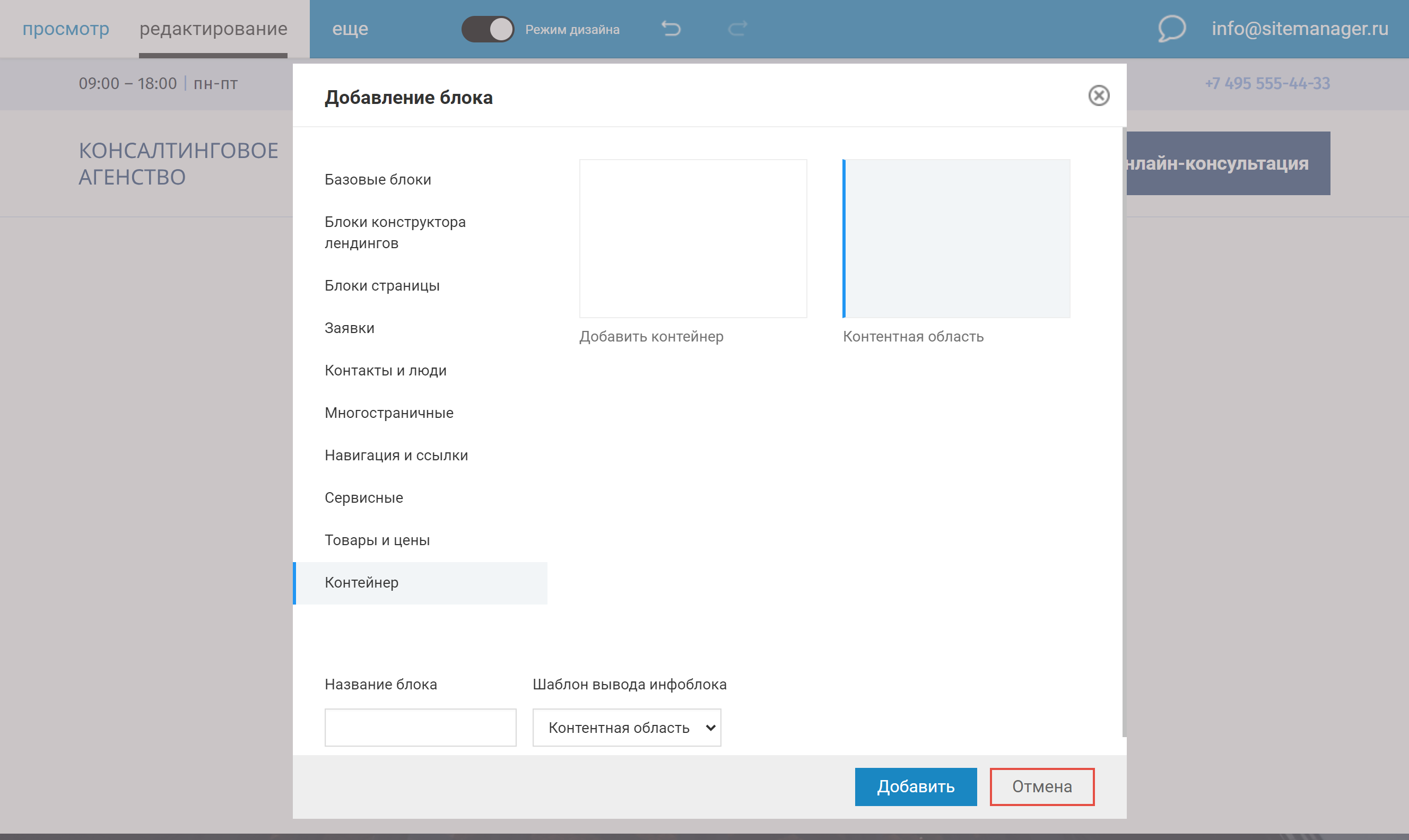The image size is (1409, 840).
Task: Select the Добавить контейнер thumbnail
Action: (x=692, y=238)
